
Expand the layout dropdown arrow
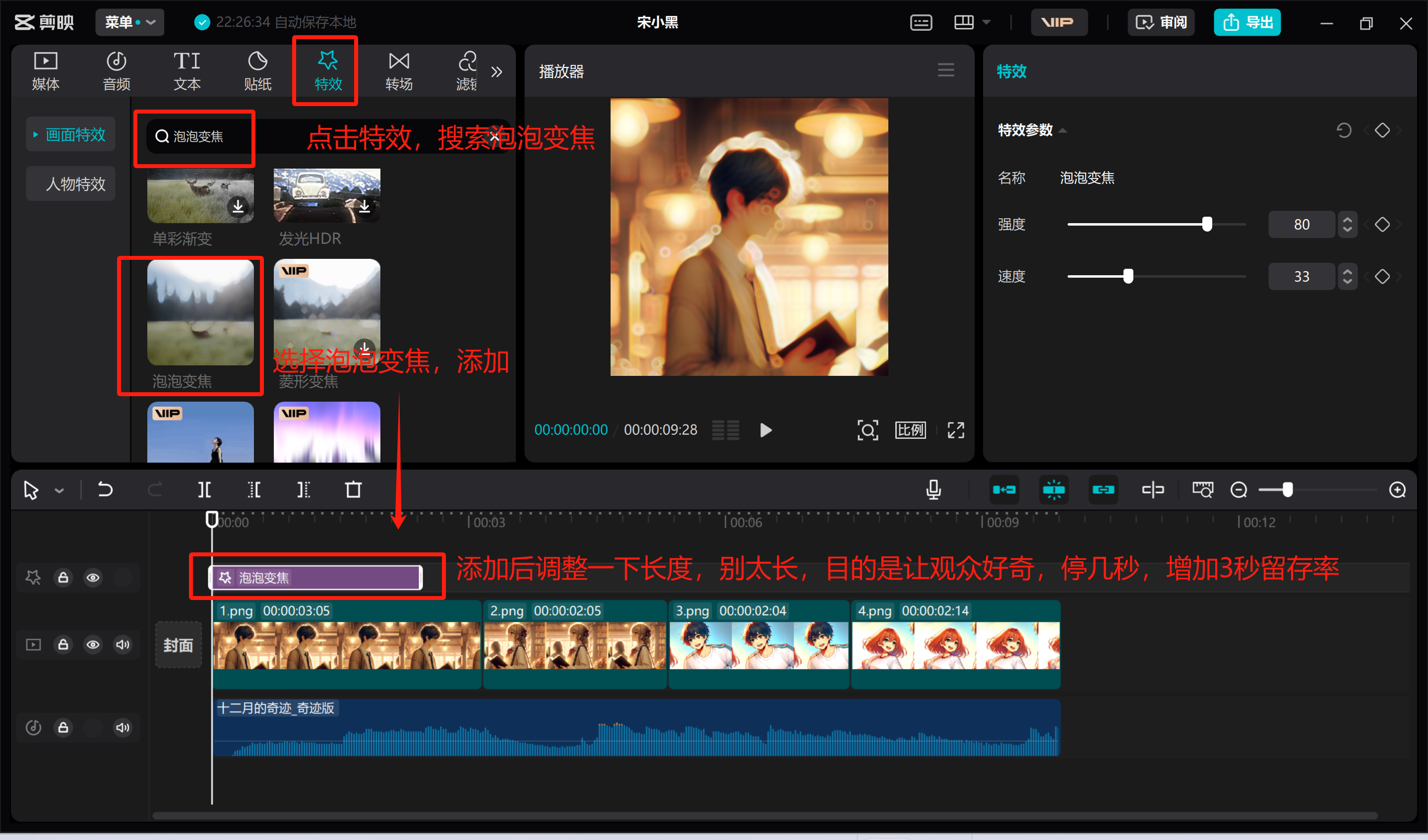987,23
